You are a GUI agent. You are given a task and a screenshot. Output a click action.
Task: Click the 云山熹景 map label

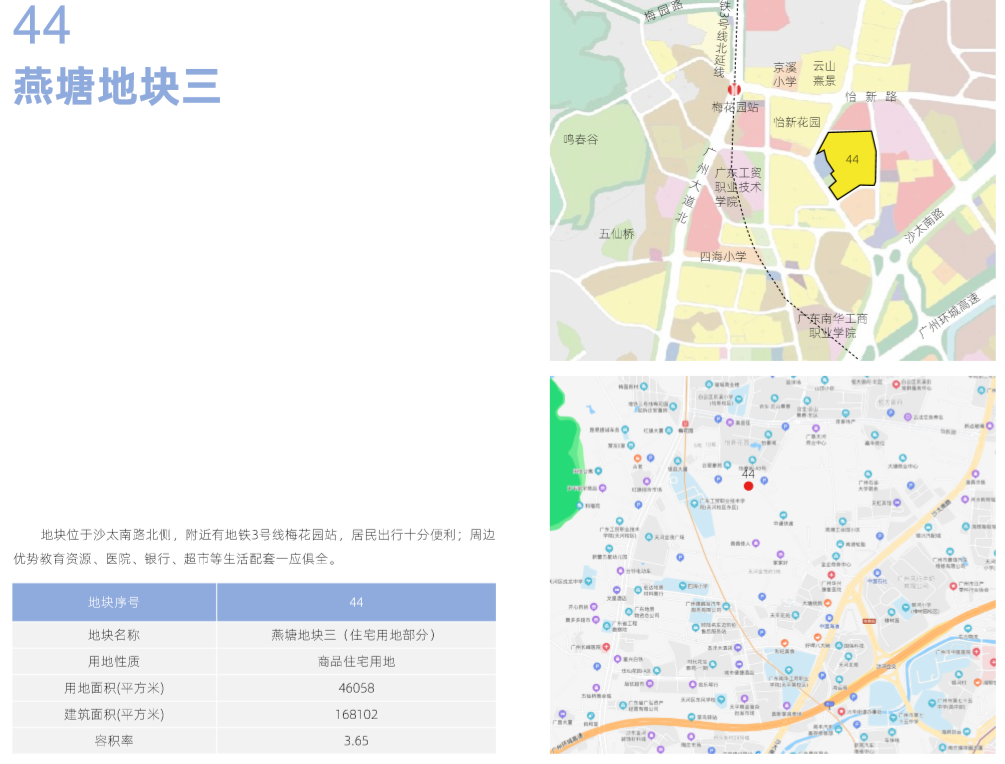coord(824,73)
